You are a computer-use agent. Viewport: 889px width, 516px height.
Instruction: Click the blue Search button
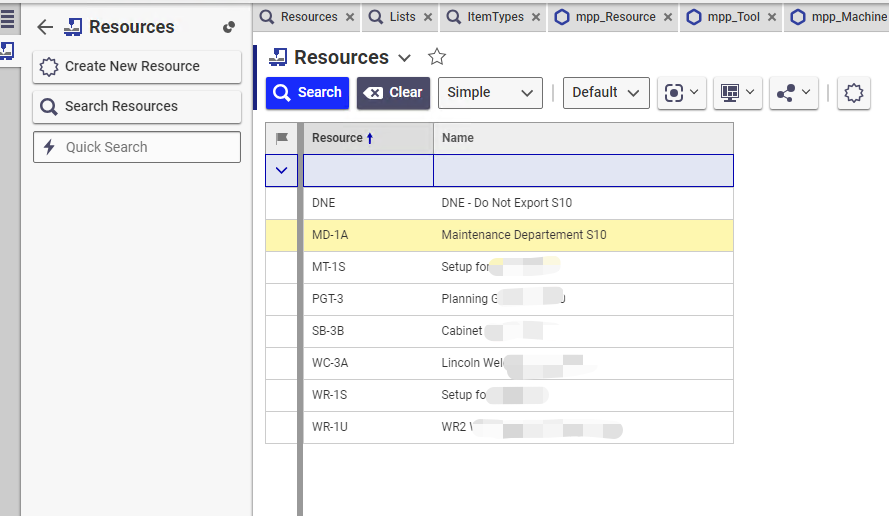(307, 93)
